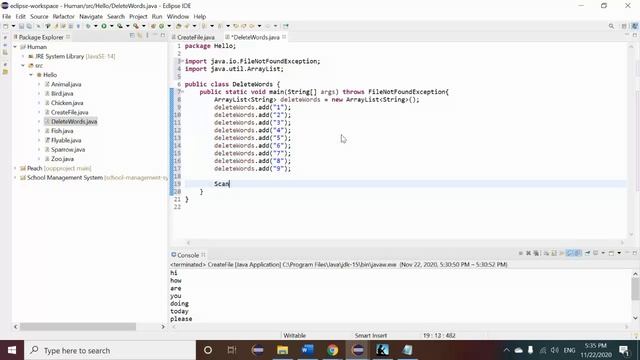
Task: Toggle Show Console on standard error change
Action: 578,253
